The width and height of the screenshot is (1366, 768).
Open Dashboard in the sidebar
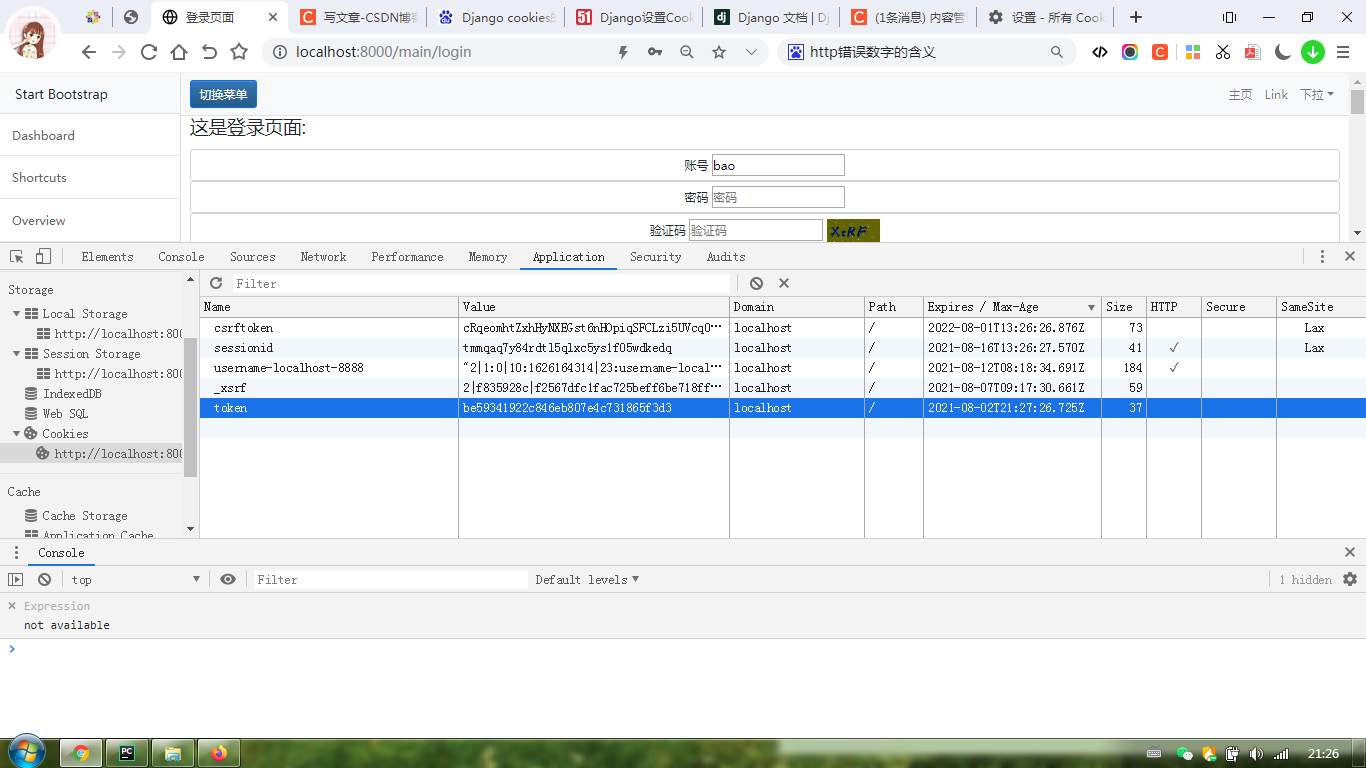tap(90, 135)
